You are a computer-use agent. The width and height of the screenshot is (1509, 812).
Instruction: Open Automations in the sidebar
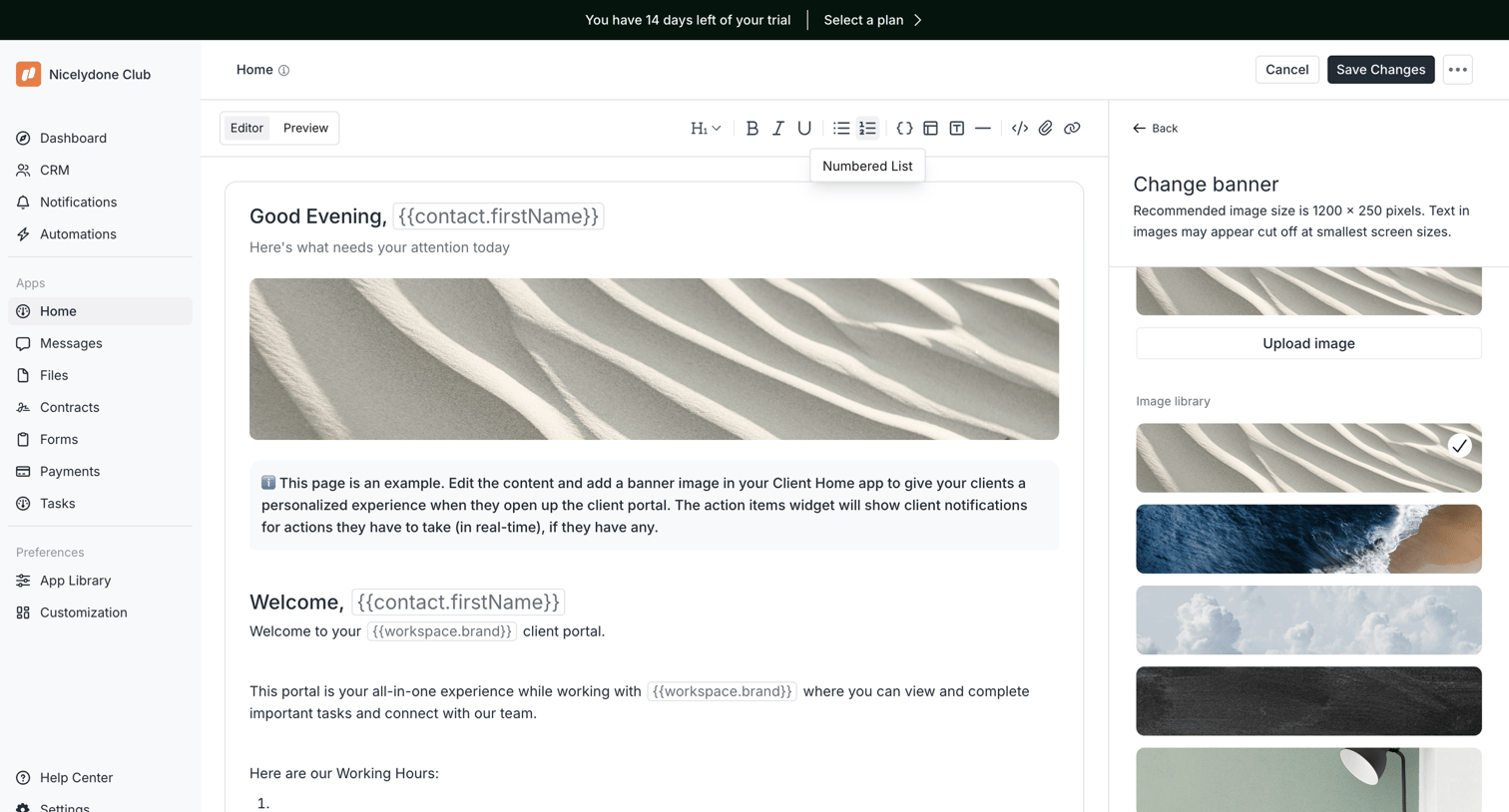pyautogui.click(x=100, y=233)
